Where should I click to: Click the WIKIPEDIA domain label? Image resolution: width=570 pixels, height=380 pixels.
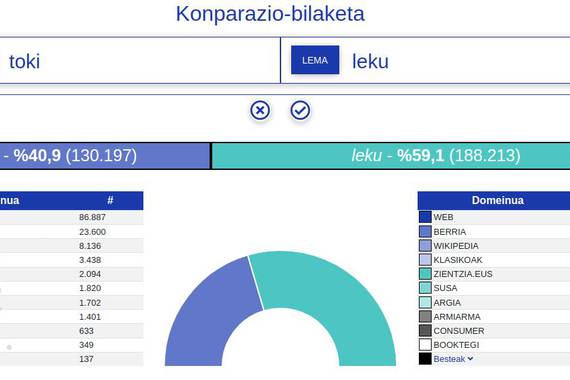pos(456,246)
